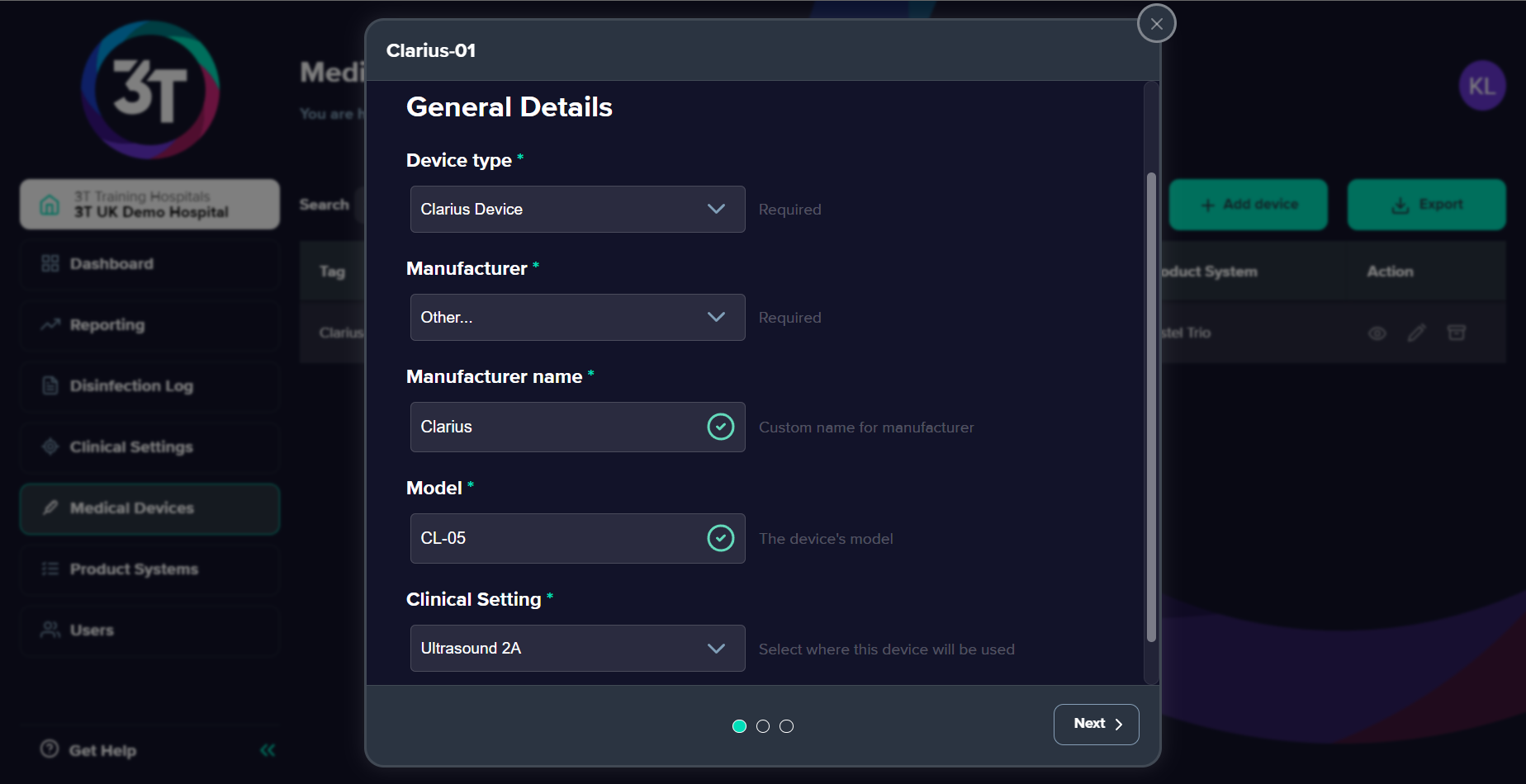Collapse the sidebar with double-chevron icon
This screenshot has width=1526, height=784.
pos(268,750)
